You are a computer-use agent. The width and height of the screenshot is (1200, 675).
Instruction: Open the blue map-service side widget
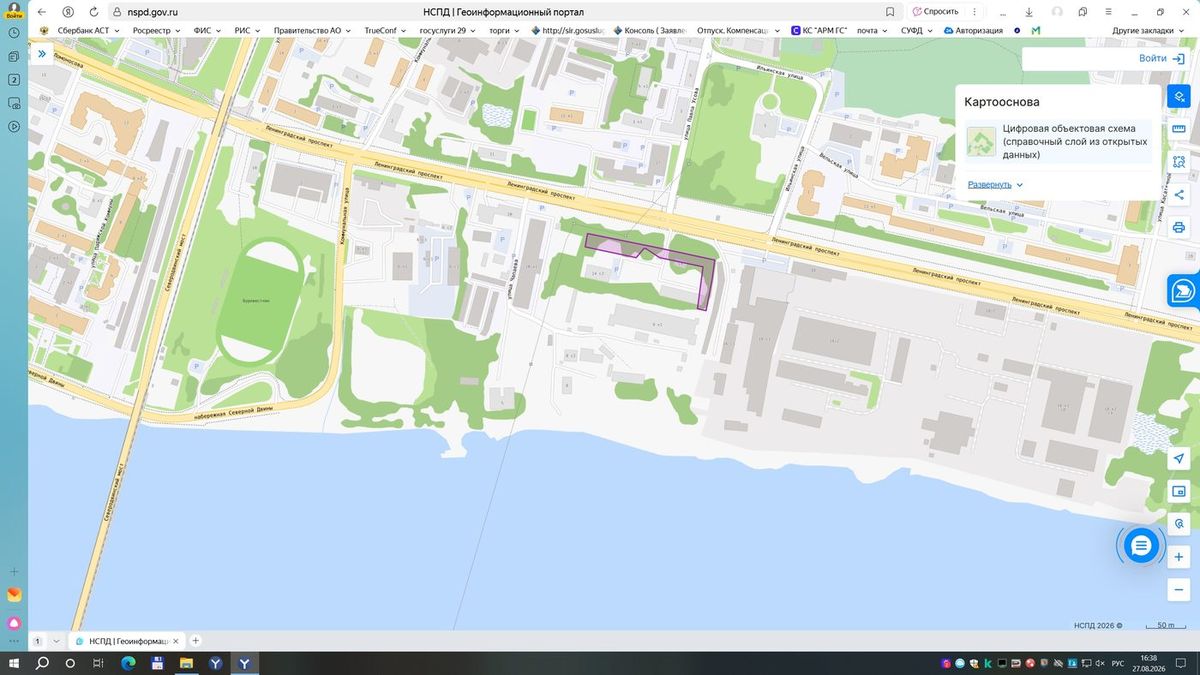(1184, 290)
